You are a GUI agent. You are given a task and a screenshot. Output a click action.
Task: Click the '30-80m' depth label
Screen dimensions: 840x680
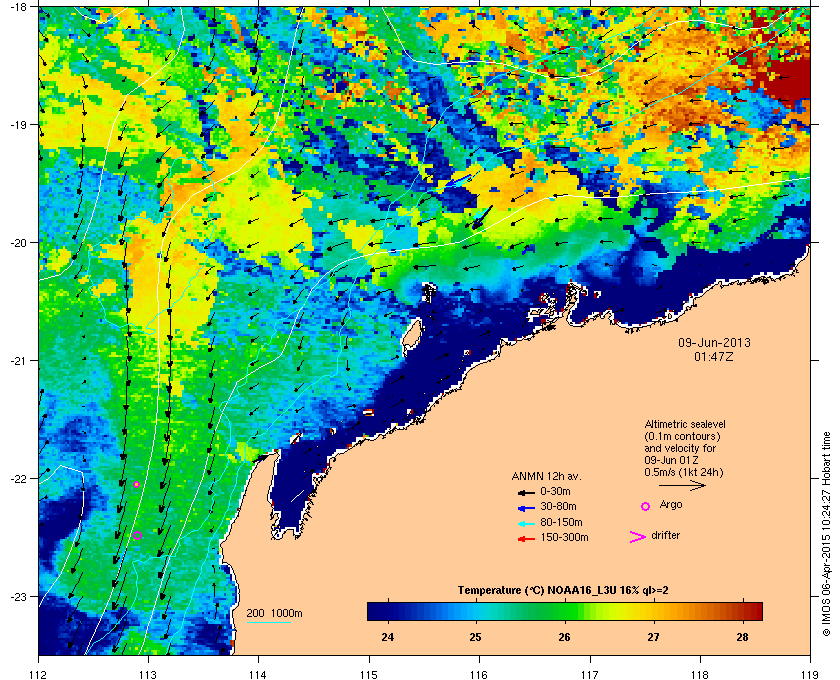pyautogui.click(x=558, y=506)
